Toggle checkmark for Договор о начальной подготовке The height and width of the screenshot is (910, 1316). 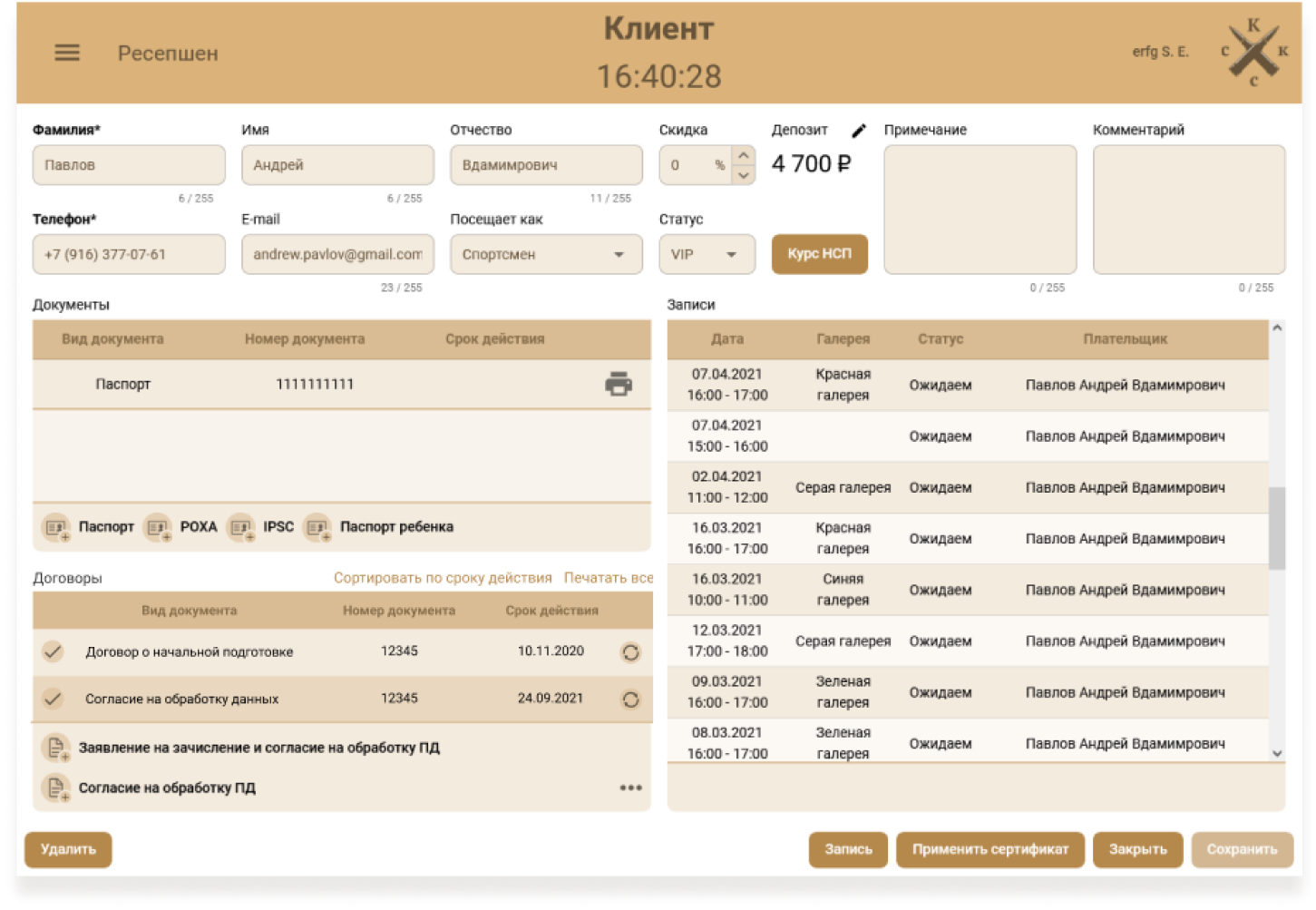pos(54,651)
